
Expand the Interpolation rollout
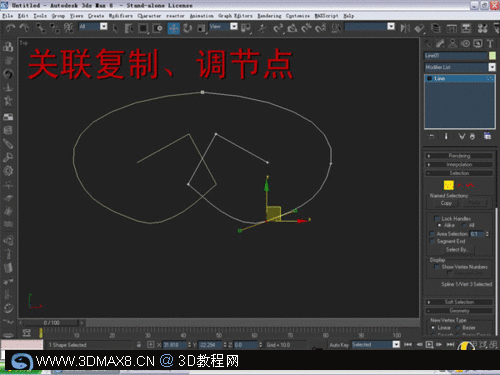pos(459,164)
